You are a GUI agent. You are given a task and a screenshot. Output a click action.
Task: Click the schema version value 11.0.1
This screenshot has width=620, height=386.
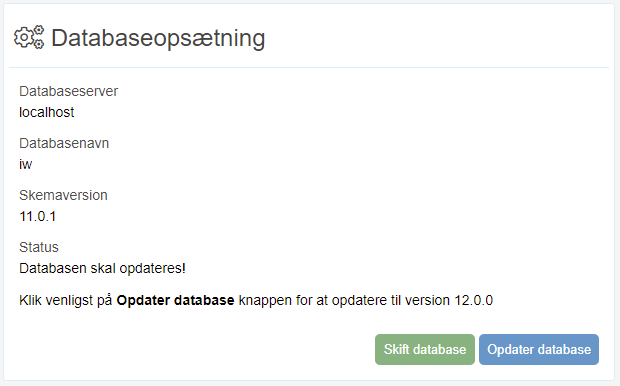click(x=38, y=216)
